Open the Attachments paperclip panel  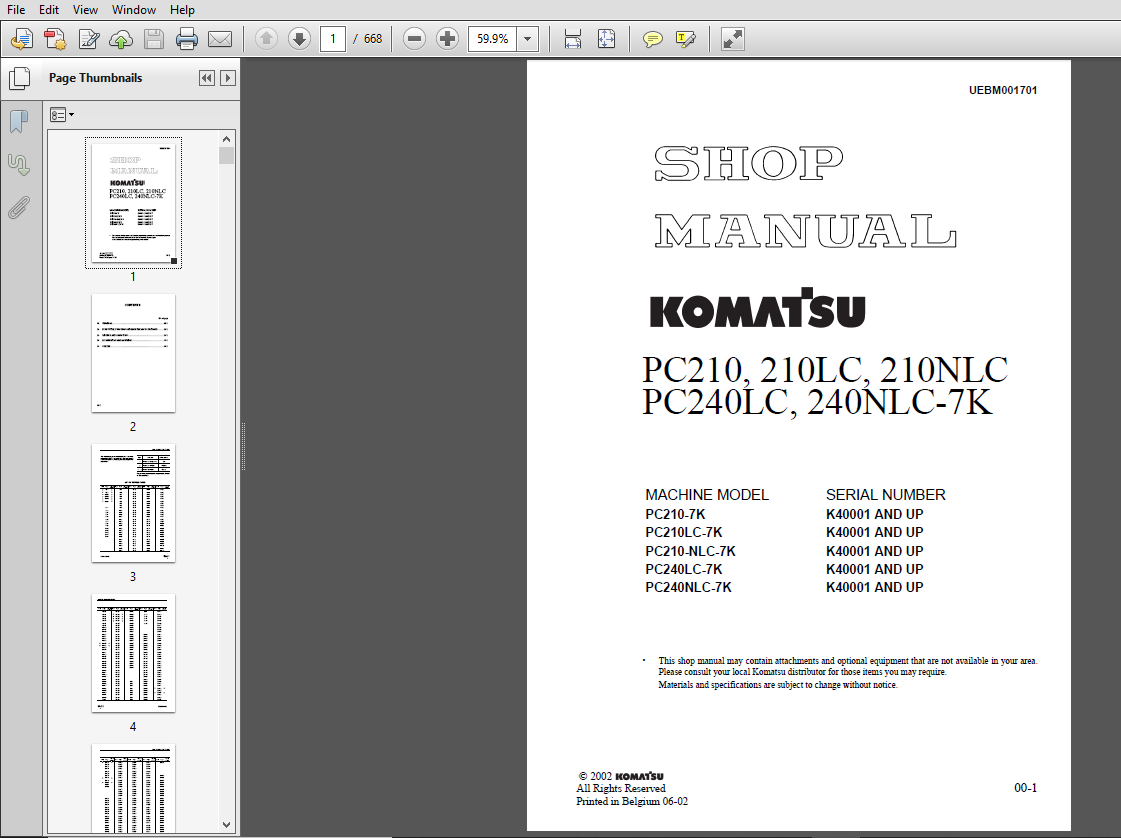pyautogui.click(x=19, y=208)
